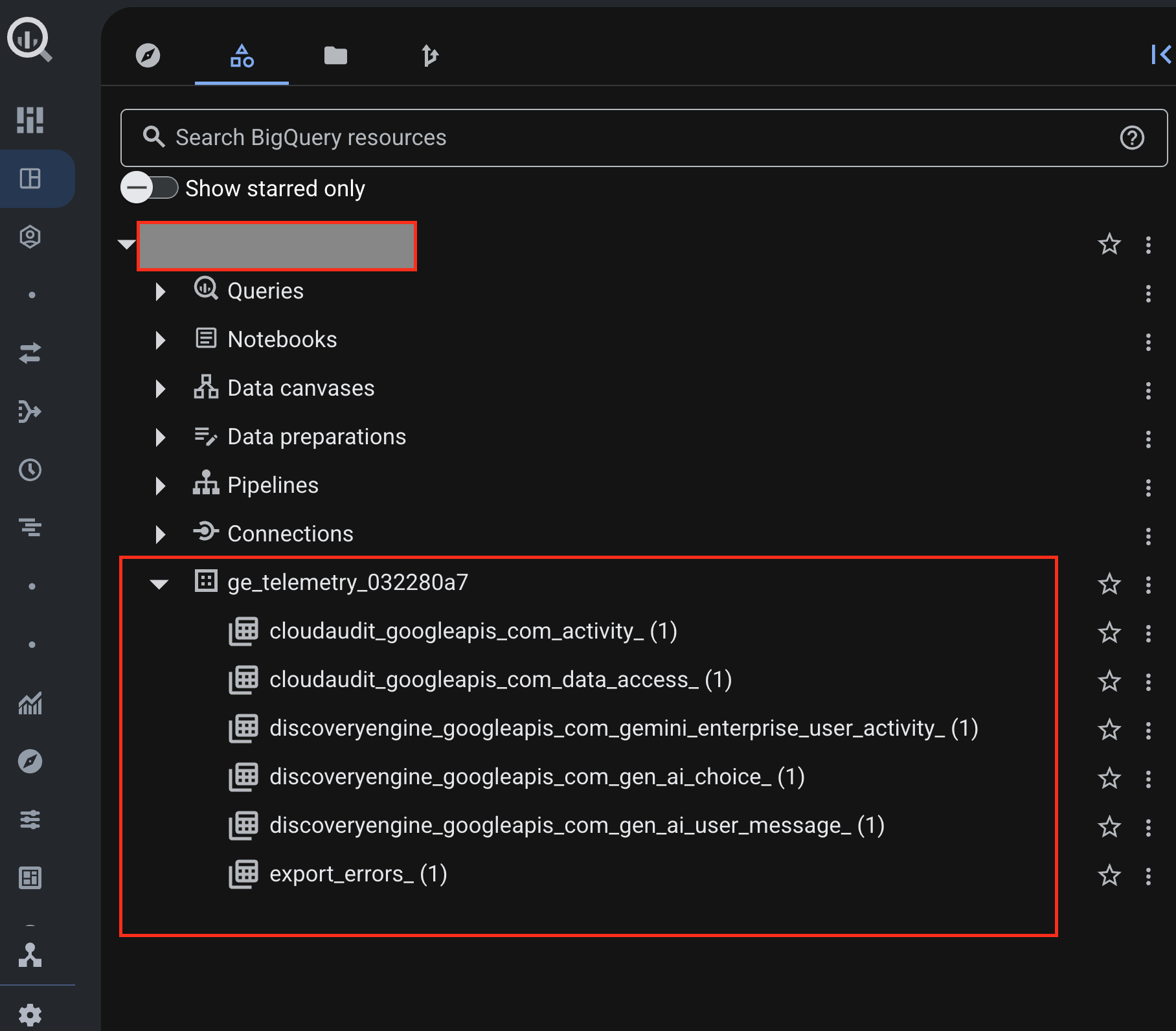Open more actions for gen_ai_choice_

[1148, 779]
